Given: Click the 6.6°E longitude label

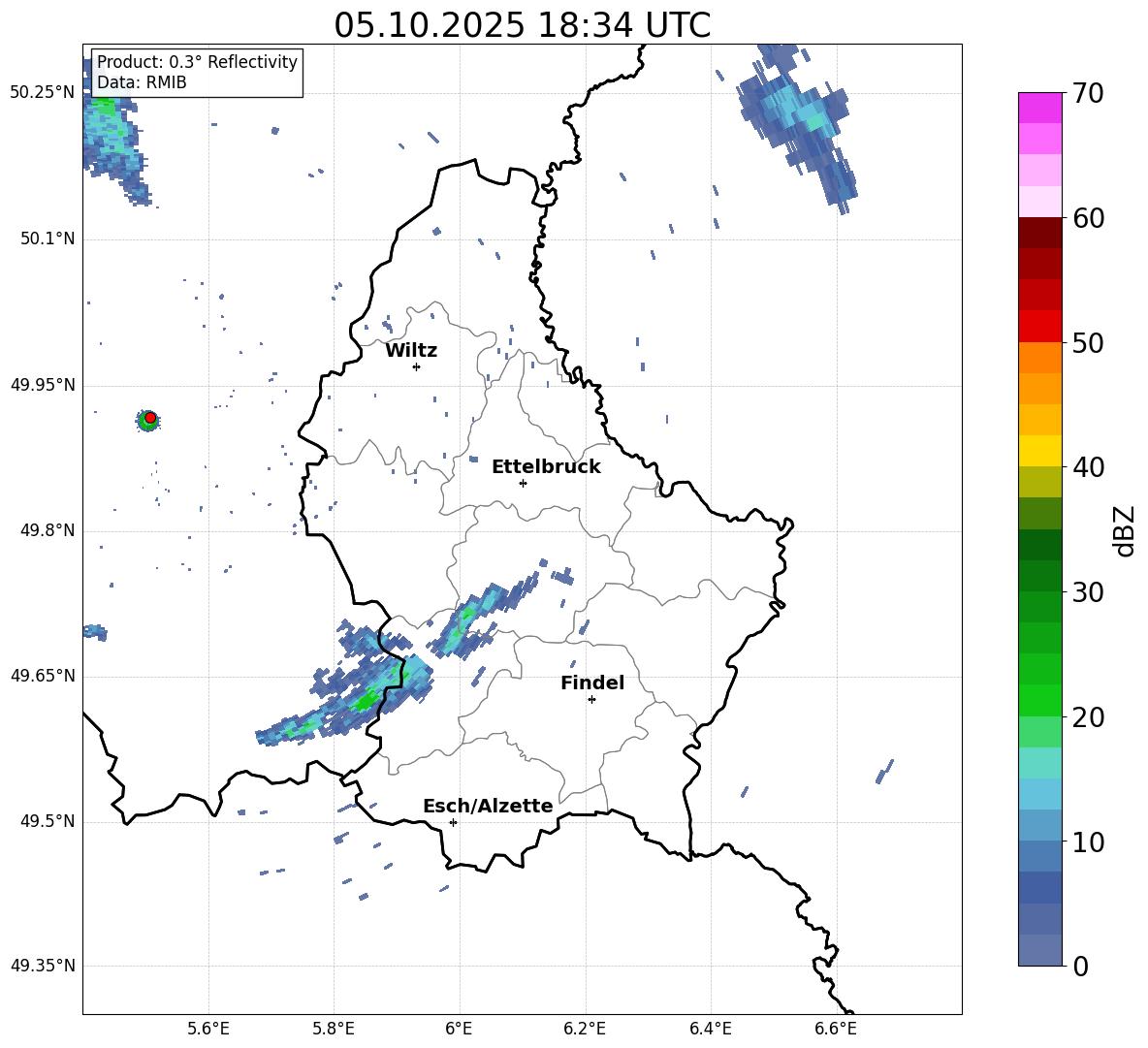Looking at the screenshot, I should (x=836, y=1029).
